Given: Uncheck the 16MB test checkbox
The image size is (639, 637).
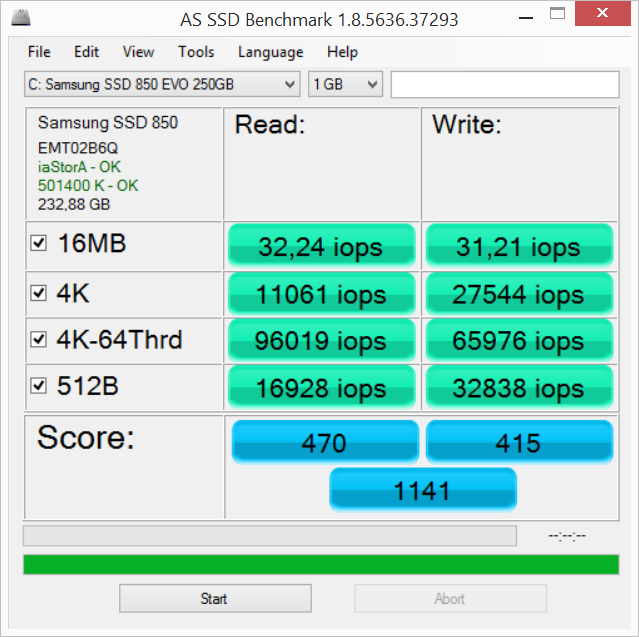Looking at the screenshot, I should [x=38, y=243].
